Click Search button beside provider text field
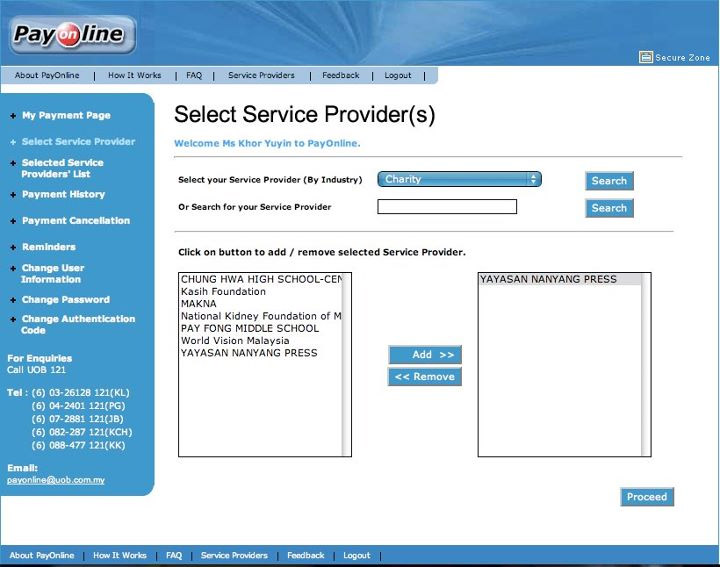 609,208
